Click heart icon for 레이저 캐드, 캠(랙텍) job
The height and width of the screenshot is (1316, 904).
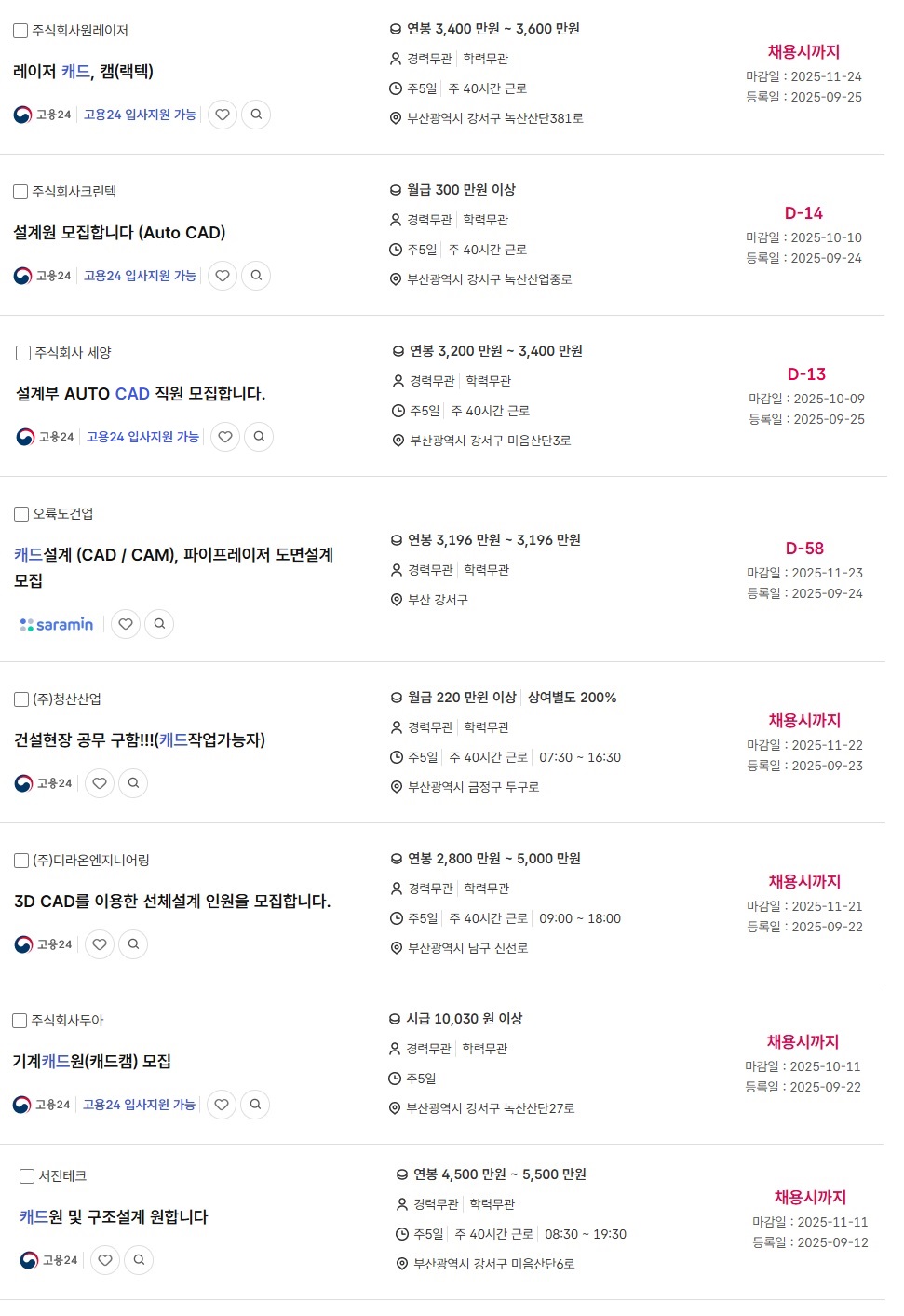click(x=223, y=115)
